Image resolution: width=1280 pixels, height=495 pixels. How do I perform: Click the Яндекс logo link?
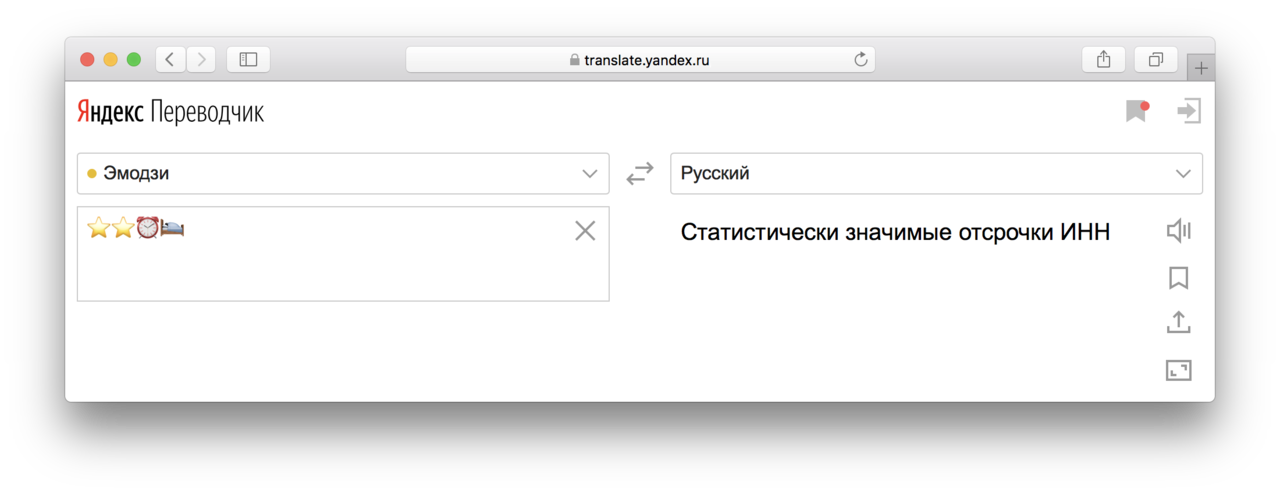pyautogui.click(x=110, y=112)
